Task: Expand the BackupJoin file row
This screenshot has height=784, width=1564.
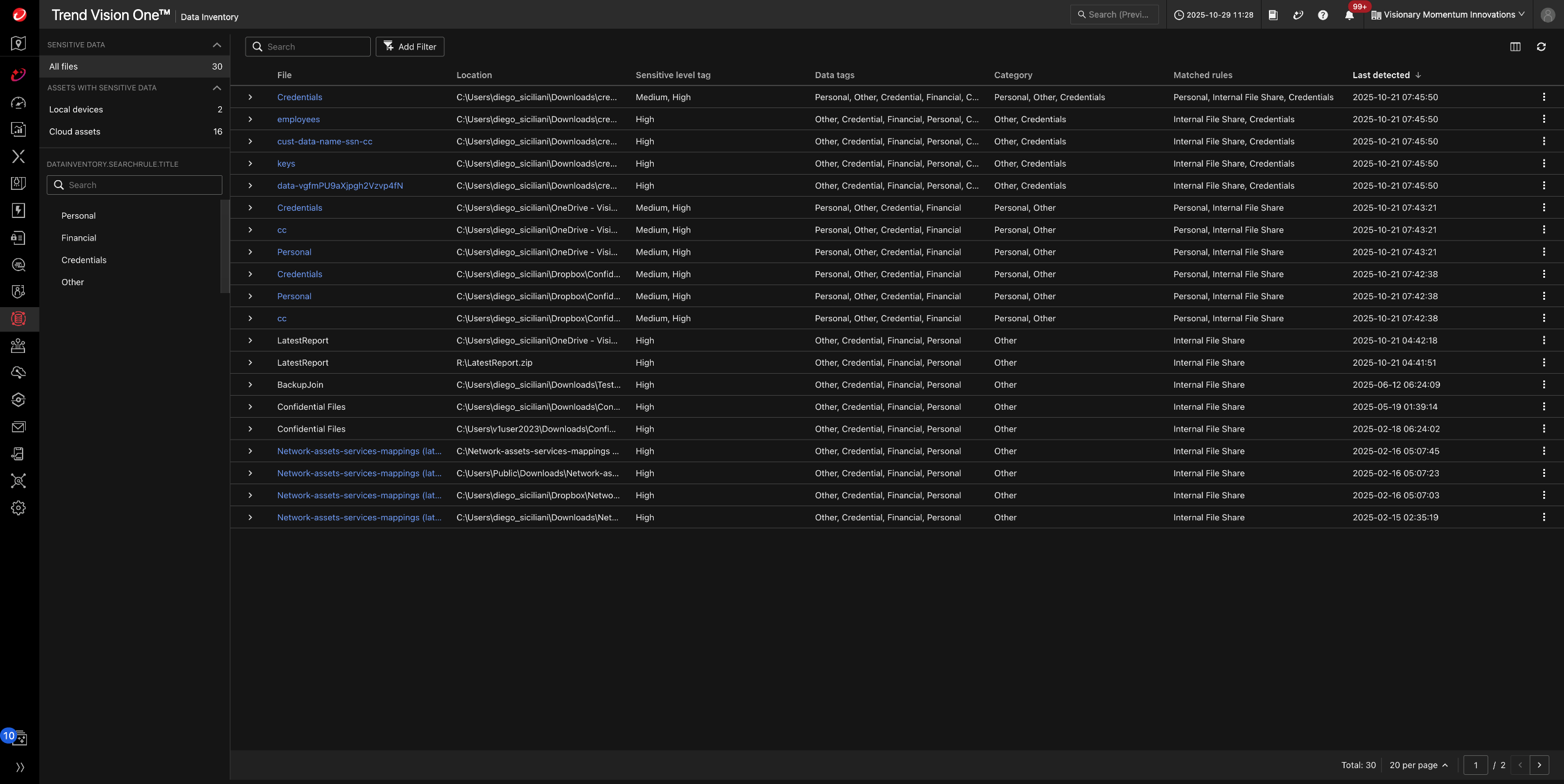Action: click(250, 385)
